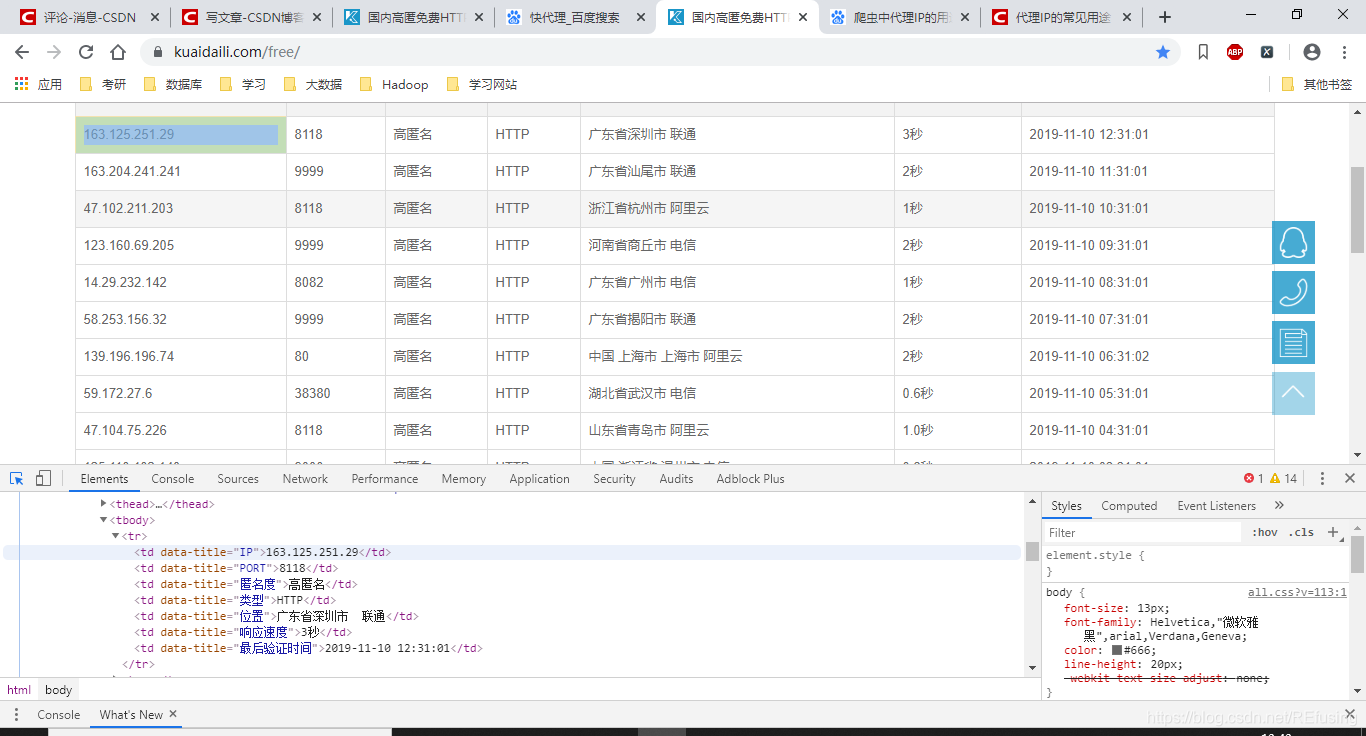Open the 学习网站 bookmark folder
Viewport: 1366px width, 736px height.
482,85
